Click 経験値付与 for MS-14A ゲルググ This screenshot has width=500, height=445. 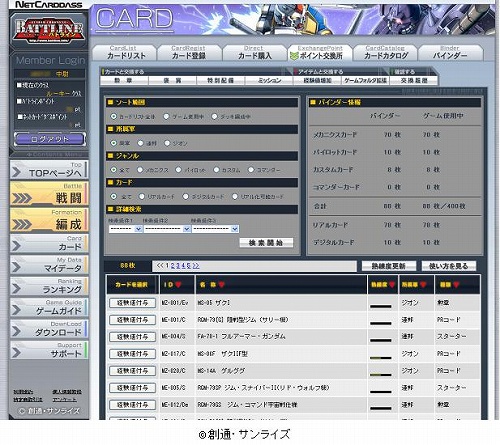[133, 371]
